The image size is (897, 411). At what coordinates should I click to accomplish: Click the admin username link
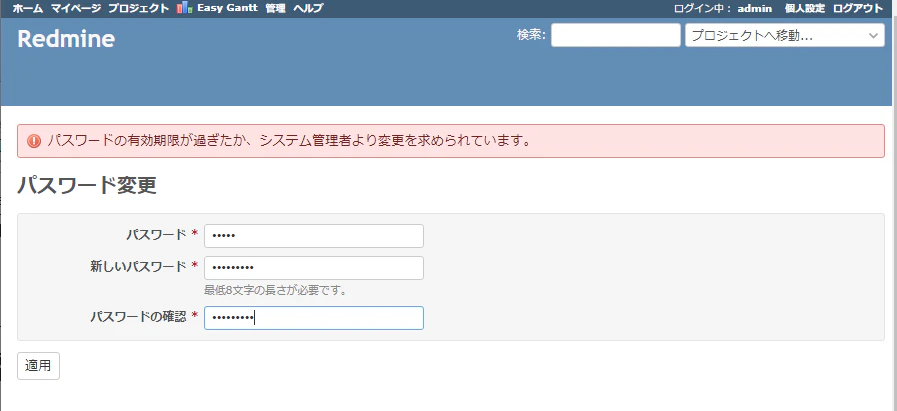(x=755, y=8)
